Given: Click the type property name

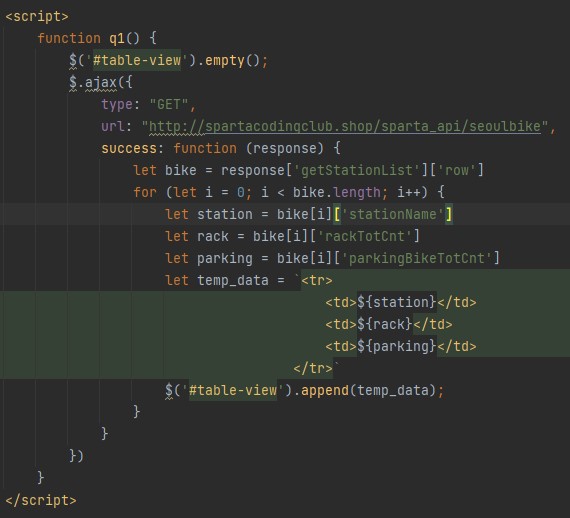Looking at the screenshot, I should click(x=117, y=105).
